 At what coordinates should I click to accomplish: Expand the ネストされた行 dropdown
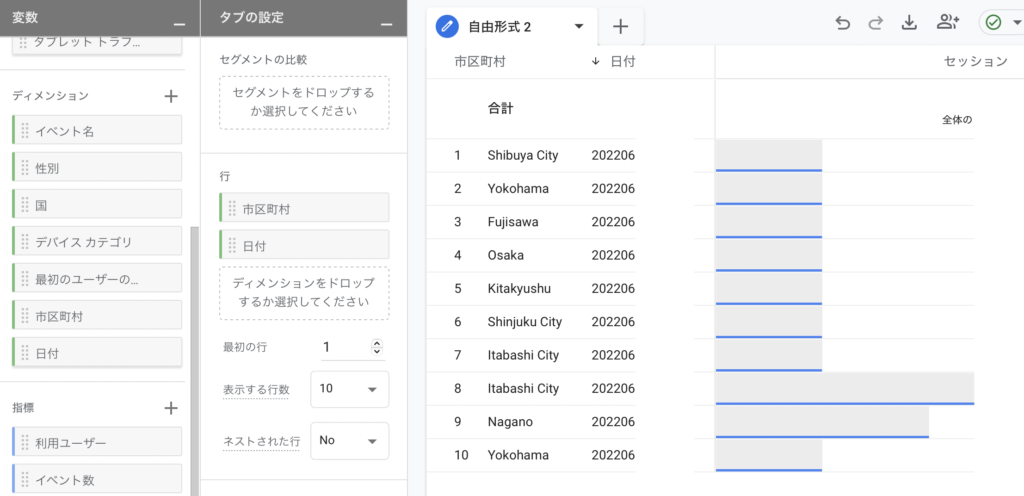[350, 440]
